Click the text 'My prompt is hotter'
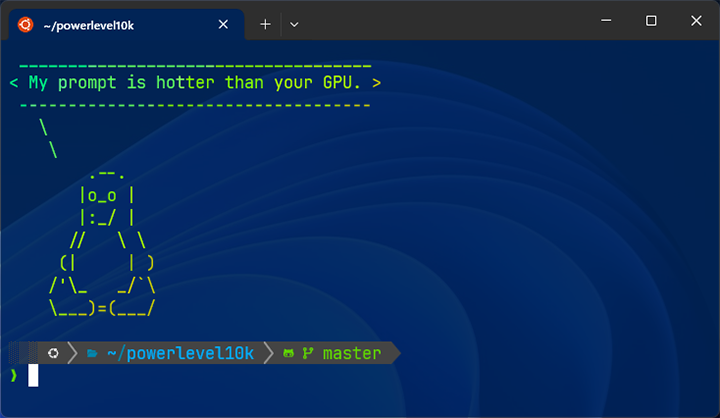 click(121, 83)
